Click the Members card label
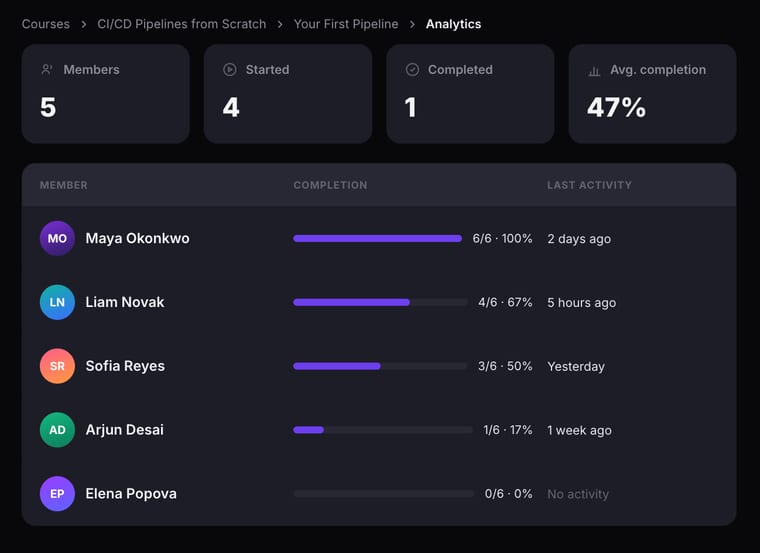The height and width of the screenshot is (553, 760). [x=92, y=70]
